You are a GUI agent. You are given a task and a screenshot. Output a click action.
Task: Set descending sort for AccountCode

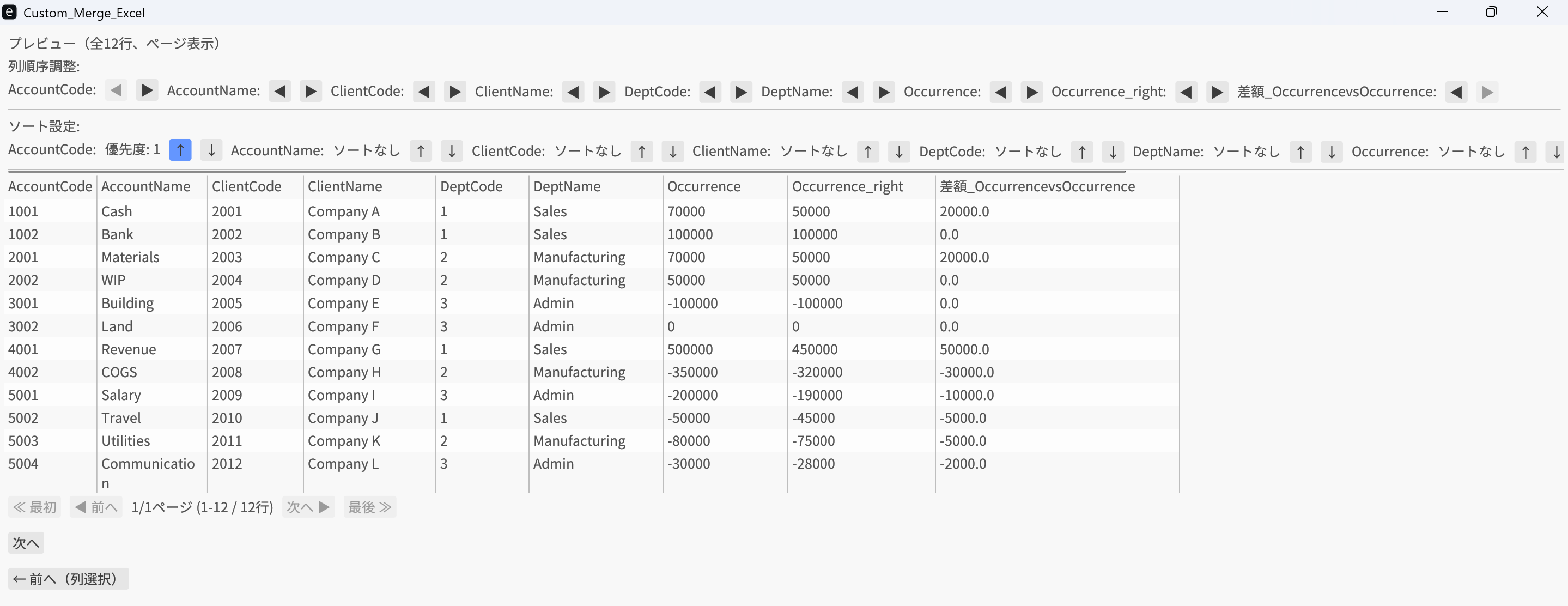point(211,150)
